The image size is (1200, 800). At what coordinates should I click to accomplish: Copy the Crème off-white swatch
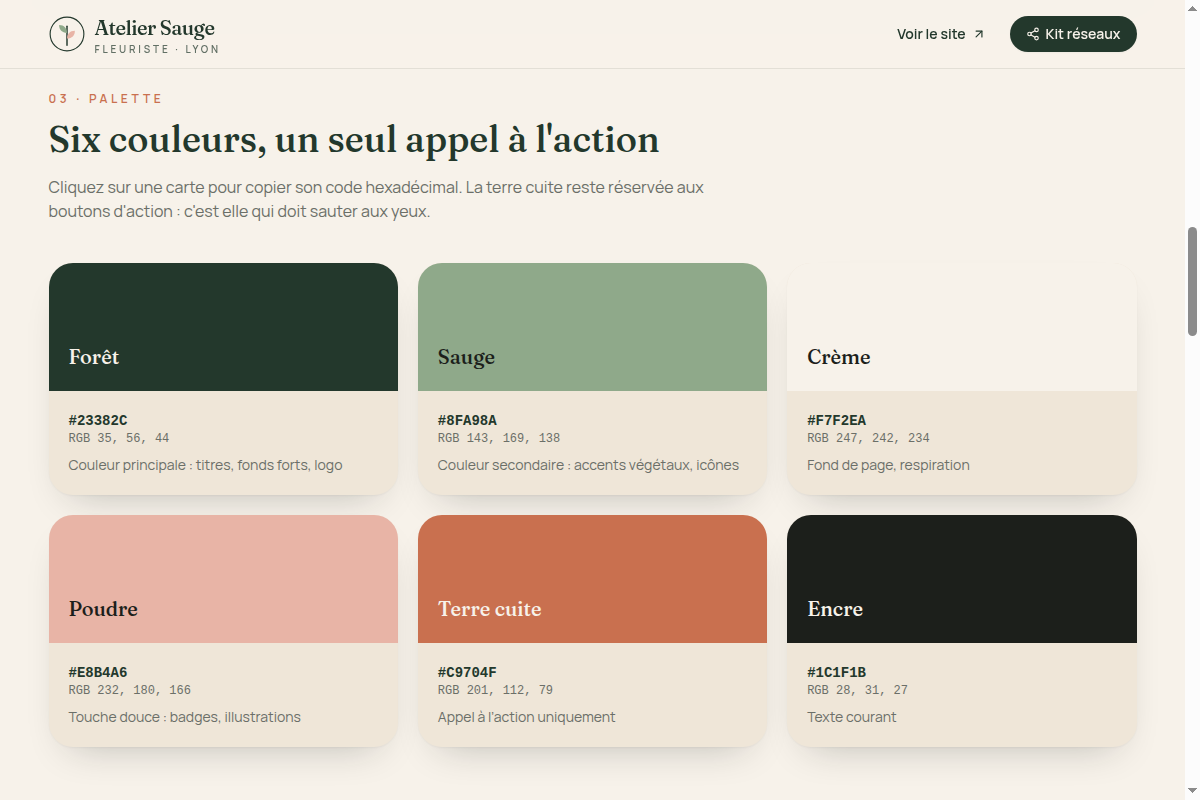point(962,327)
